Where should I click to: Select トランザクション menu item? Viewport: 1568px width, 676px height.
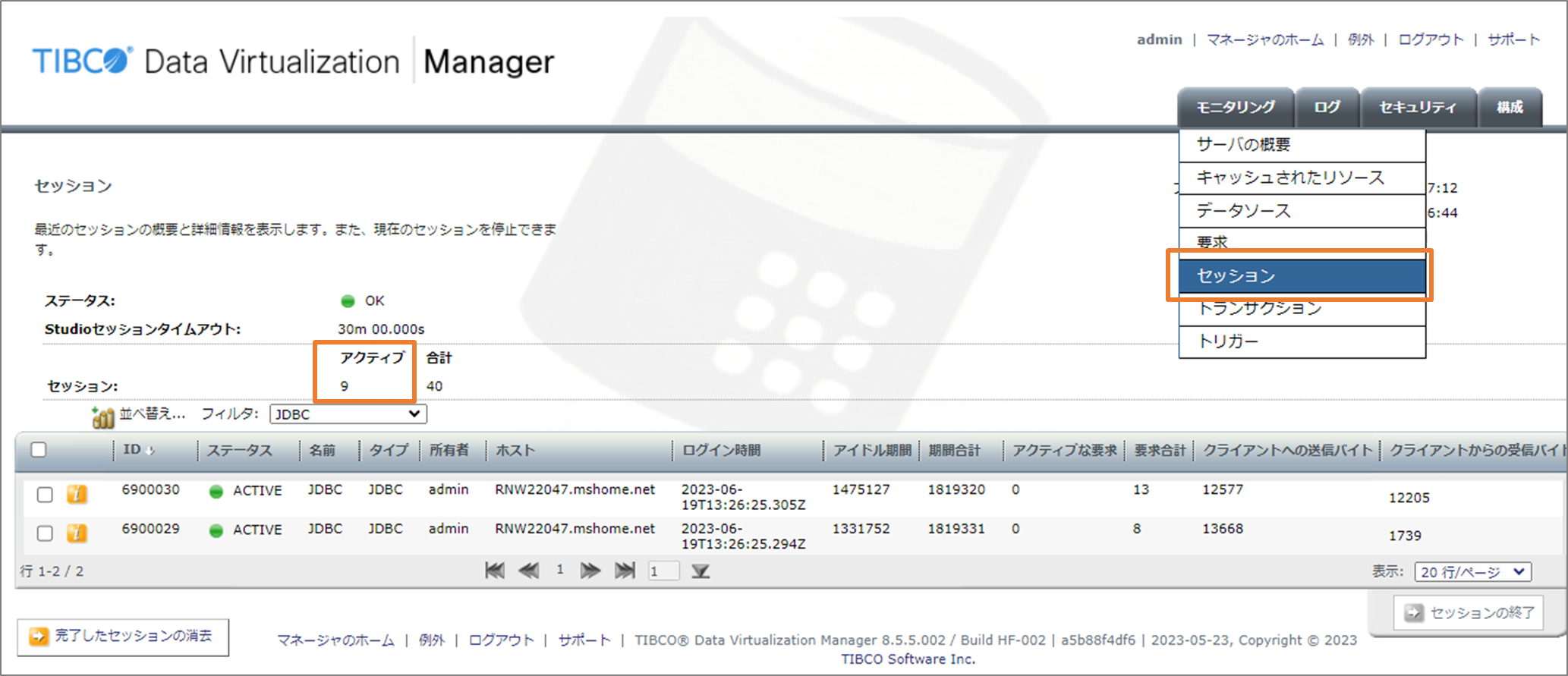pos(1302,310)
